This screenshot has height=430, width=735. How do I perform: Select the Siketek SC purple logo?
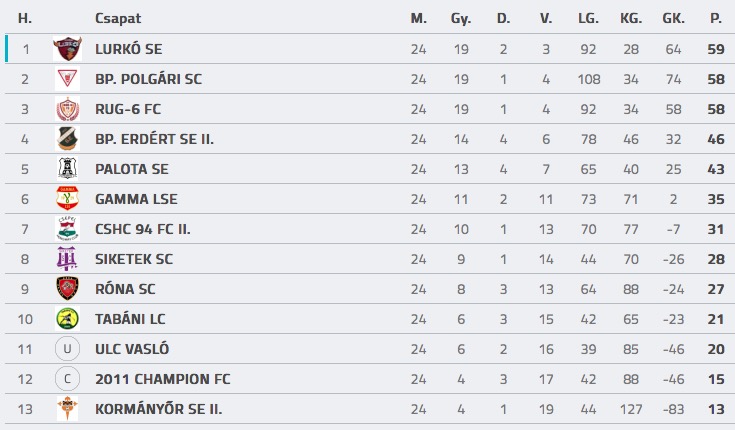(67, 259)
